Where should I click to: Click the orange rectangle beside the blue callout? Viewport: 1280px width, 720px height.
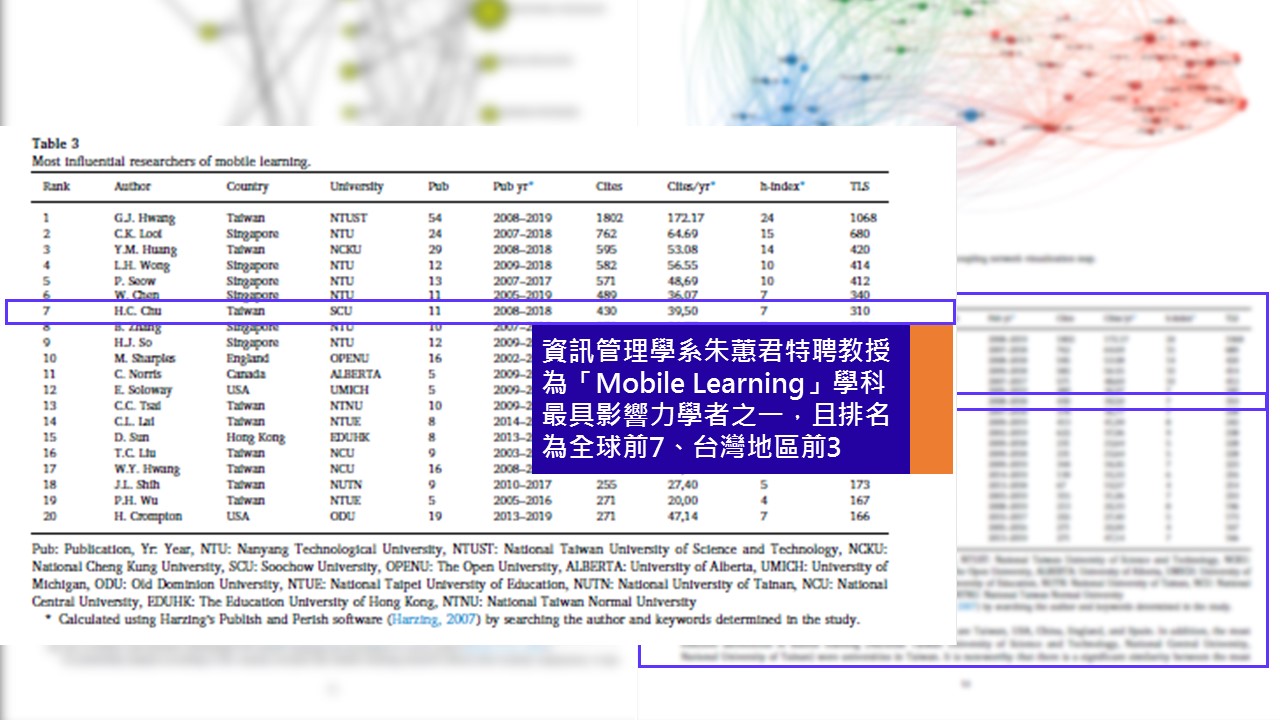pos(930,398)
